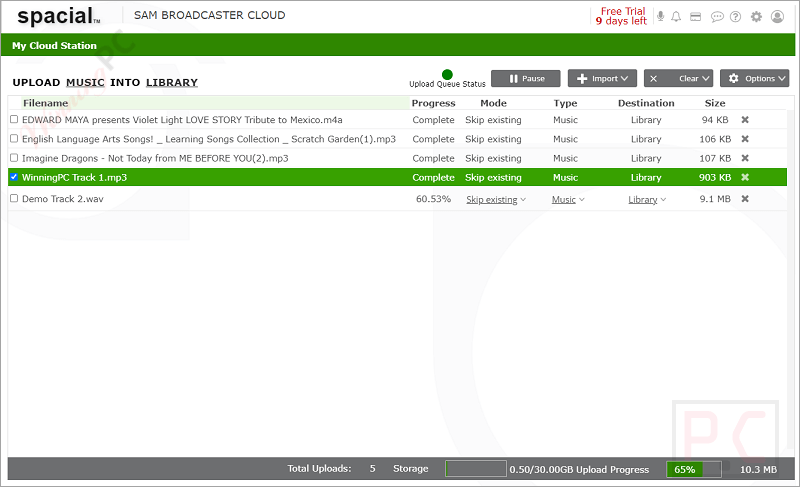Click the LIBRARY link in heading
This screenshot has height=487, width=800.
171,83
